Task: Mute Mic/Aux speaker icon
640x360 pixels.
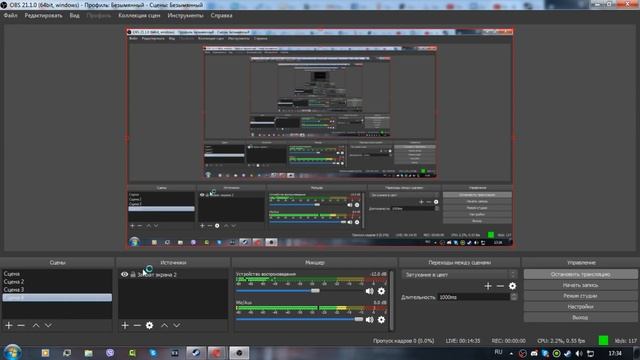Action: (369, 320)
